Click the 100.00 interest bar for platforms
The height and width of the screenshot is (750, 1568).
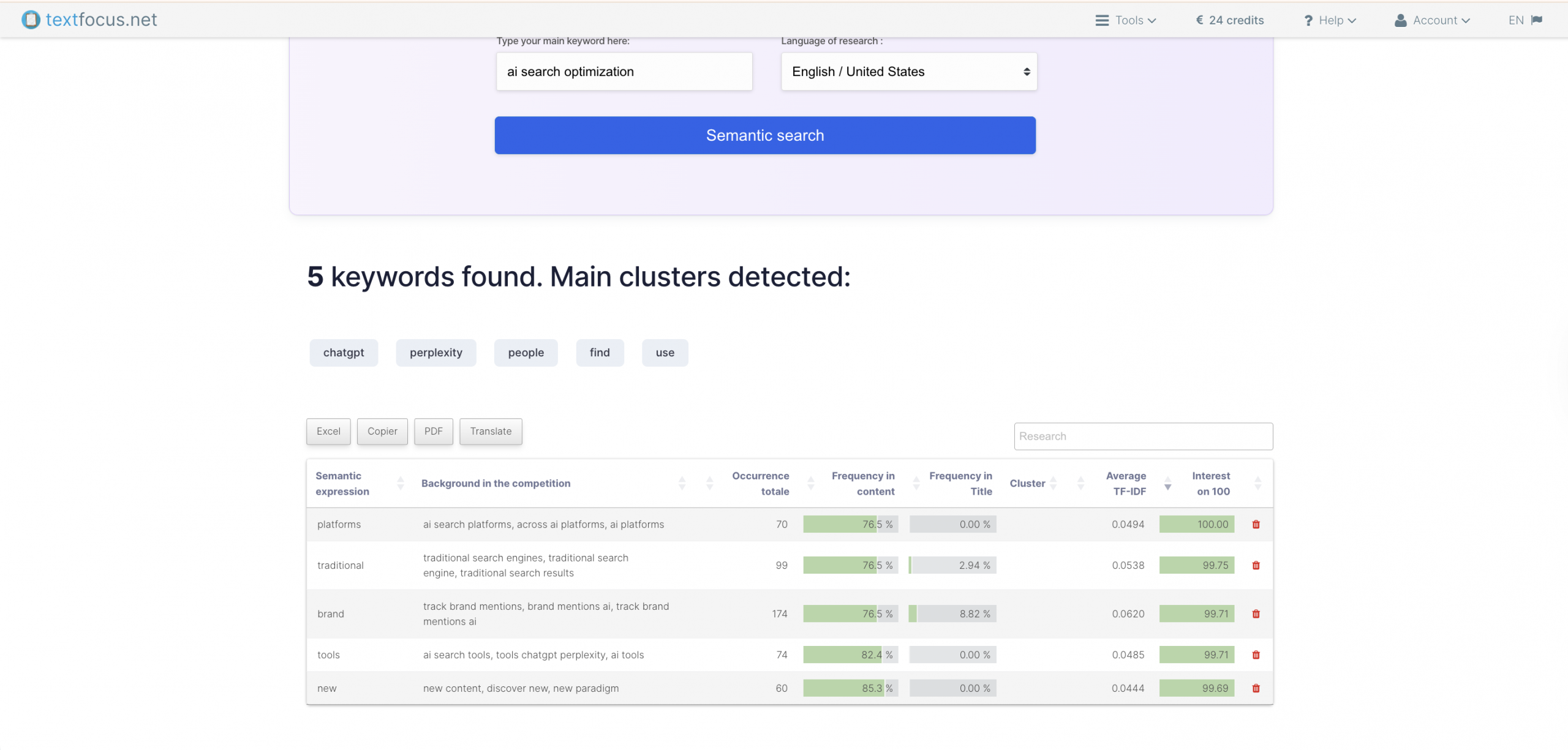tap(1197, 525)
